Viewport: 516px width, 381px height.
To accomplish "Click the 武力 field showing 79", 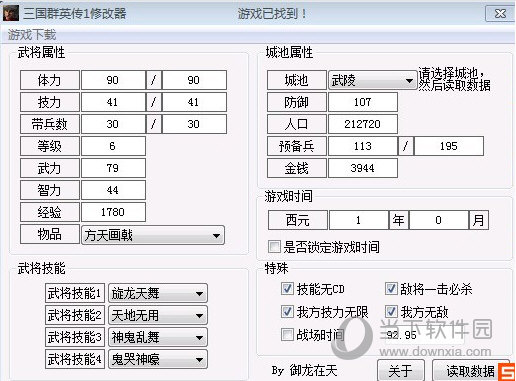I will 113,168.
